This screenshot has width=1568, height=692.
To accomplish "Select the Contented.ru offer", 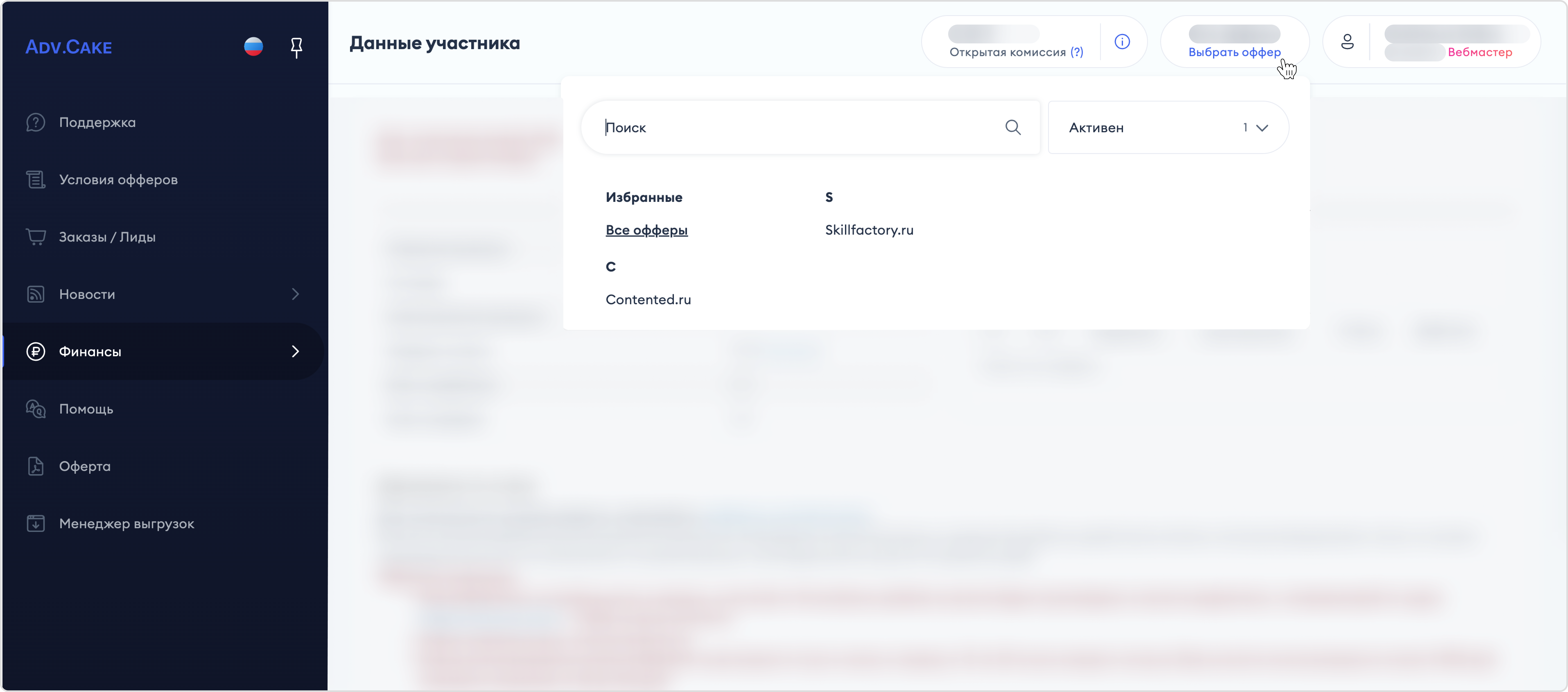I will click(648, 300).
